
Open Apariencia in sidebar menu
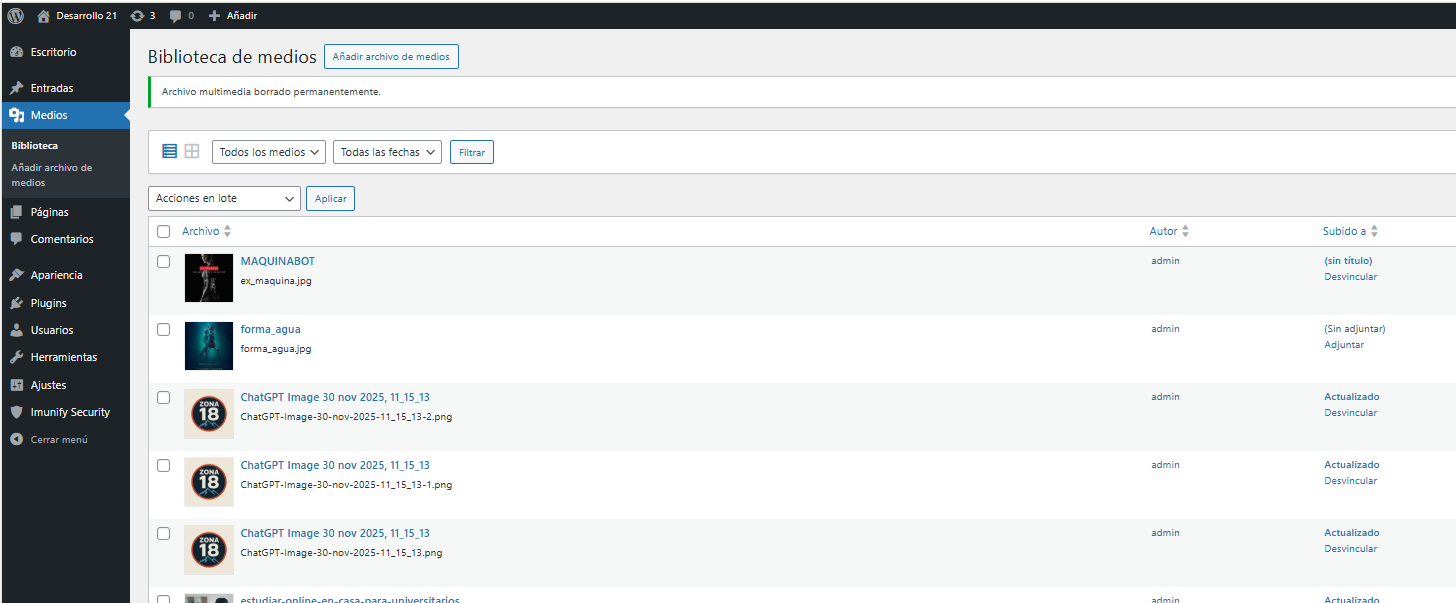pyautogui.click(x=56, y=275)
